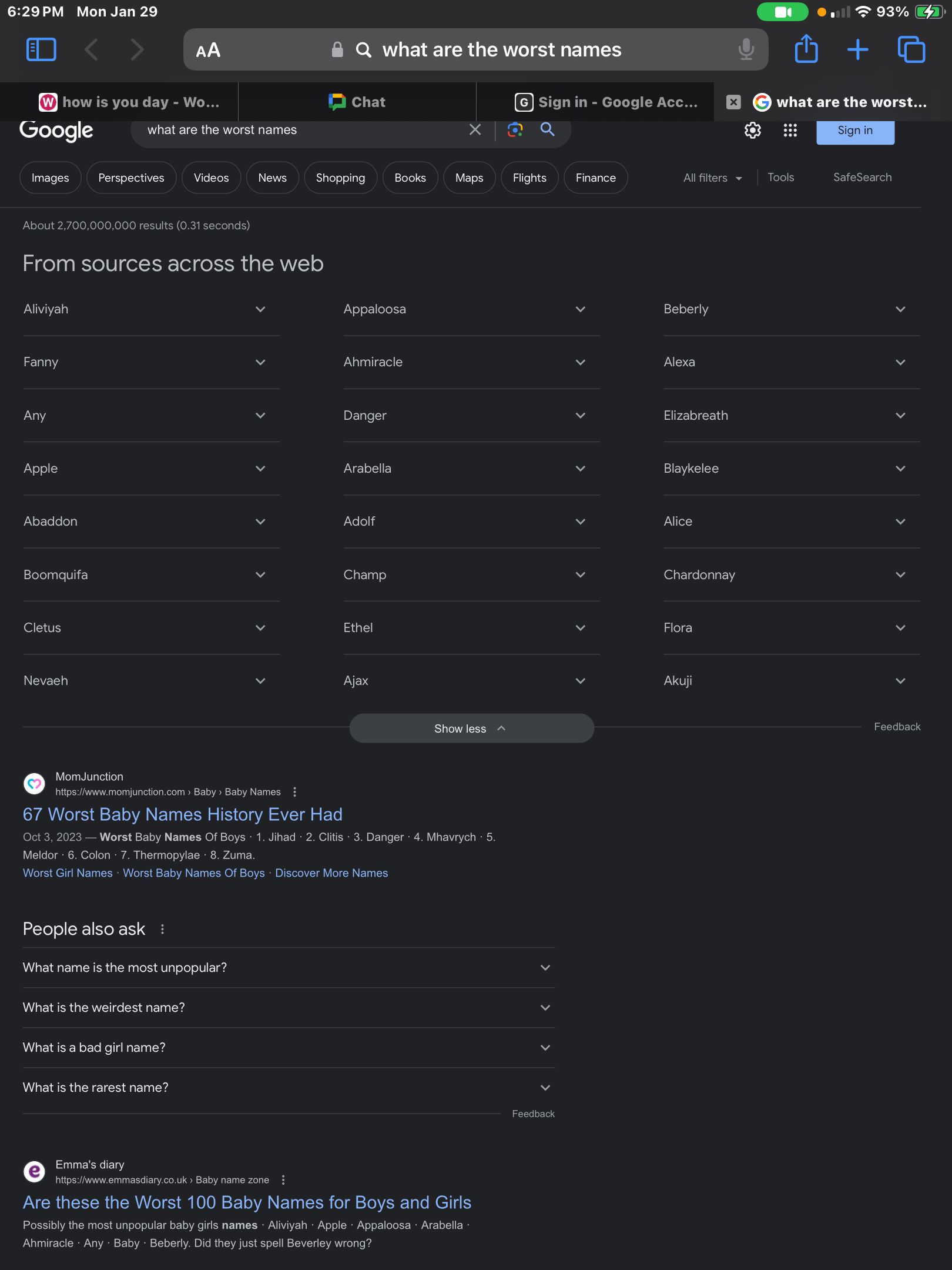Tap the Safari share icon
The width and height of the screenshot is (952, 1270).
pos(806,49)
